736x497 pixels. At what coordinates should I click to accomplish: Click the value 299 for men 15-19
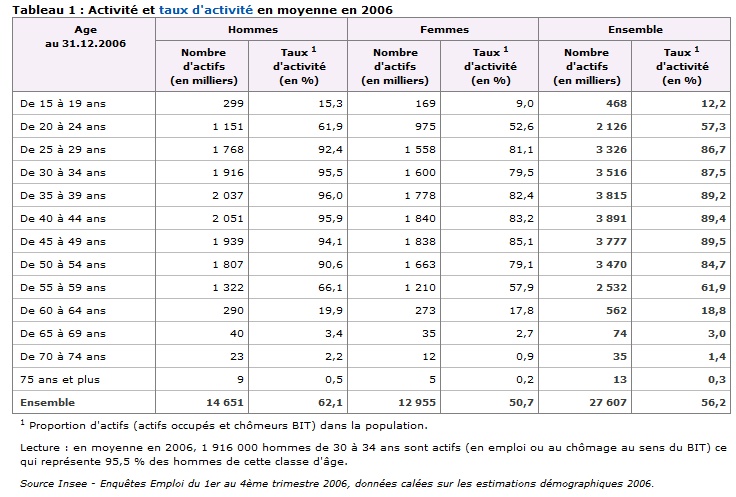[233, 104]
